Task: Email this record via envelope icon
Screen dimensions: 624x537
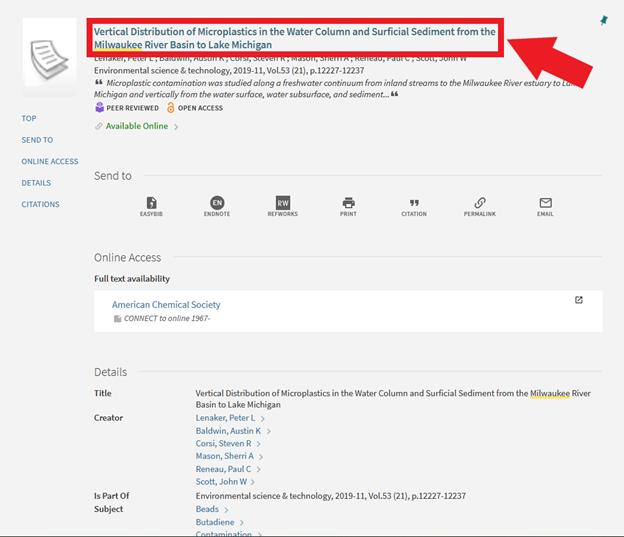Action: pos(545,203)
